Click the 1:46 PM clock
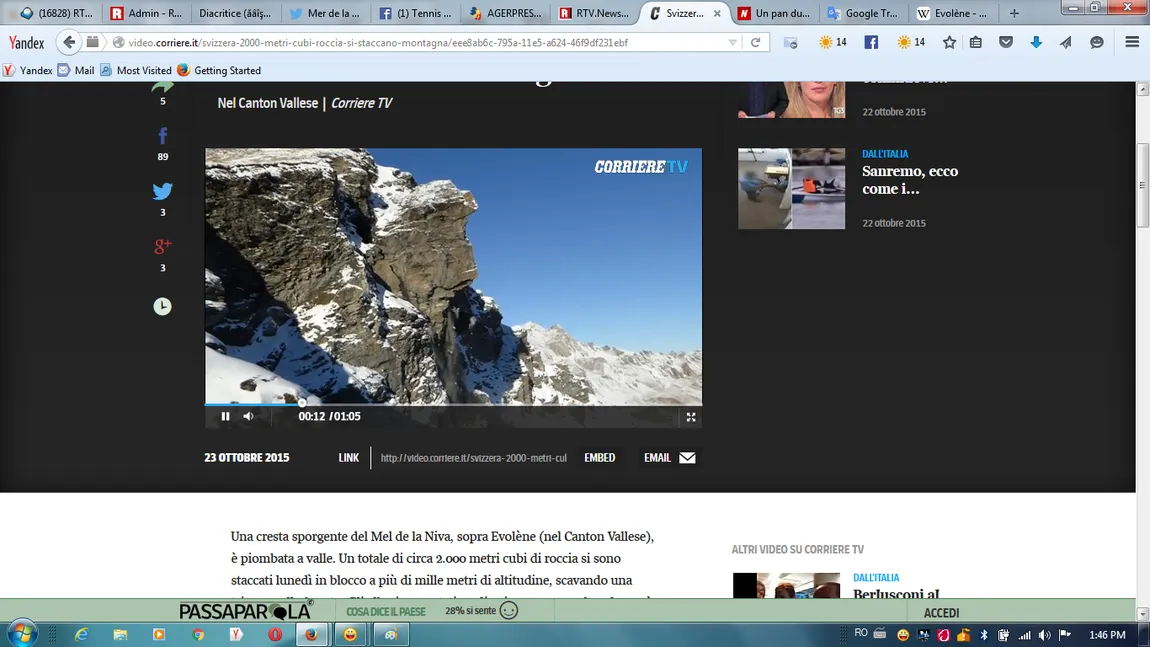This screenshot has height=647, width=1150. click(x=1107, y=635)
